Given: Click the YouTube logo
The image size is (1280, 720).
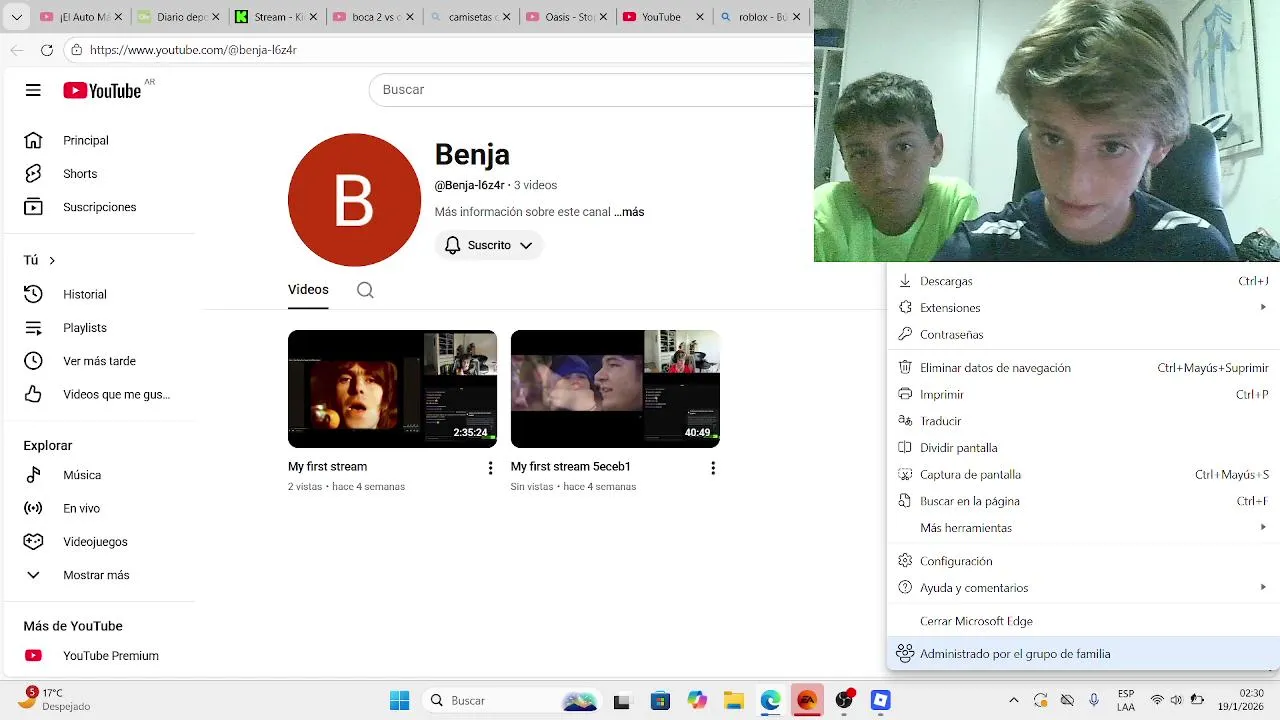Looking at the screenshot, I should (102, 91).
